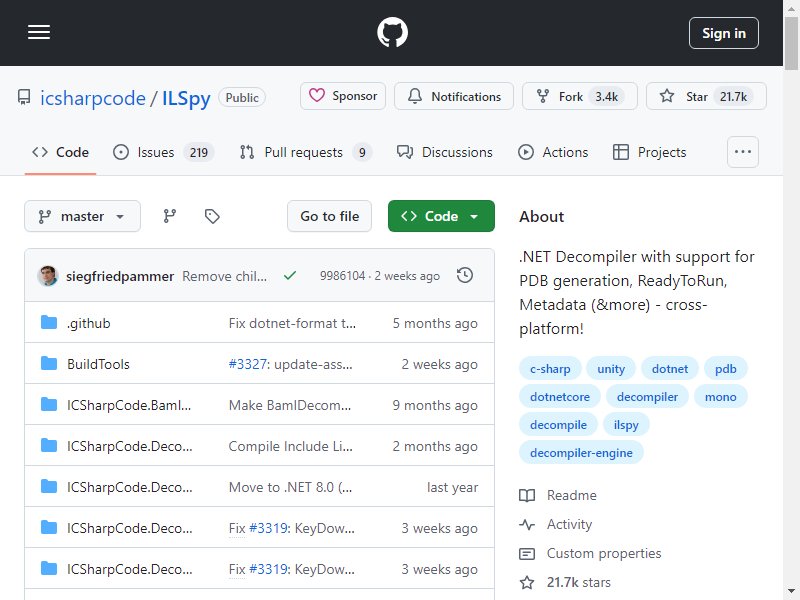View tags via the tag icon

[x=212, y=216]
